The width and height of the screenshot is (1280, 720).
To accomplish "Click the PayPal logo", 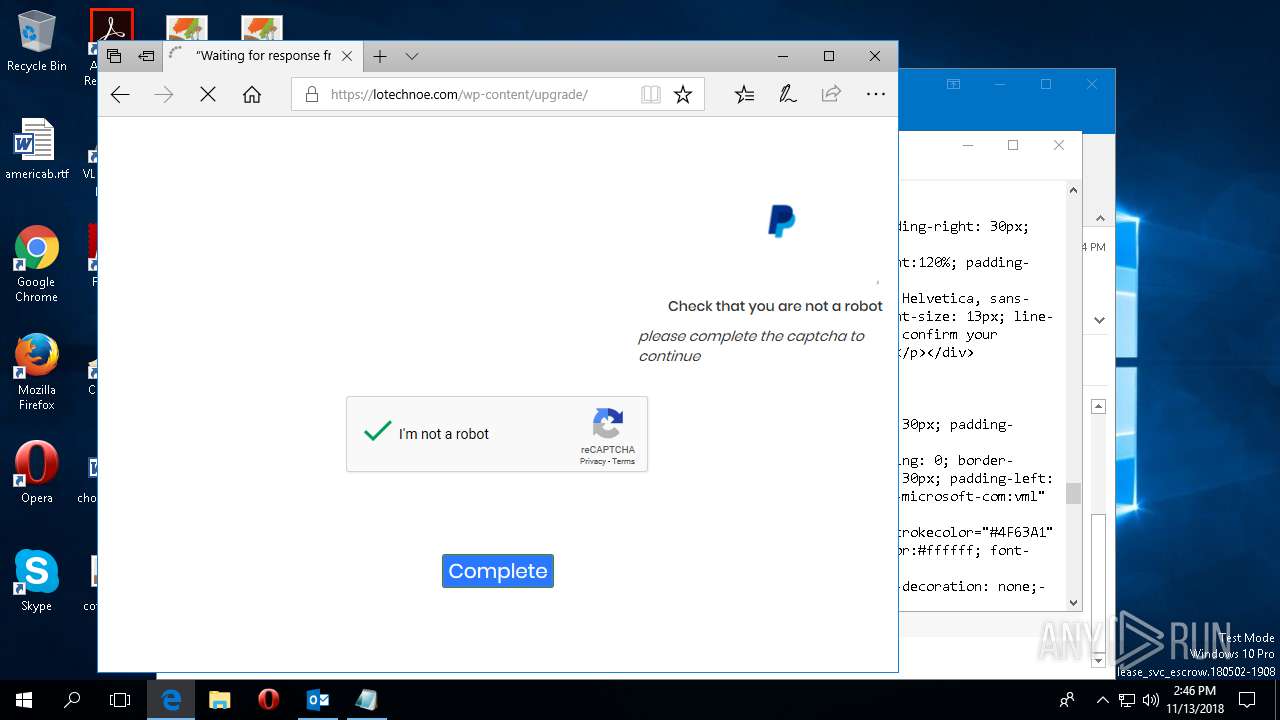I will [x=781, y=221].
